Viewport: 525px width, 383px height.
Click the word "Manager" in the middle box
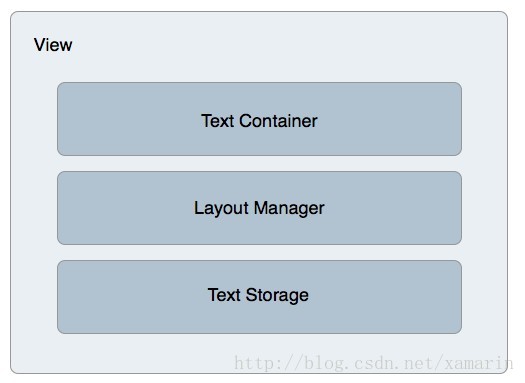pyautogui.click(x=289, y=209)
